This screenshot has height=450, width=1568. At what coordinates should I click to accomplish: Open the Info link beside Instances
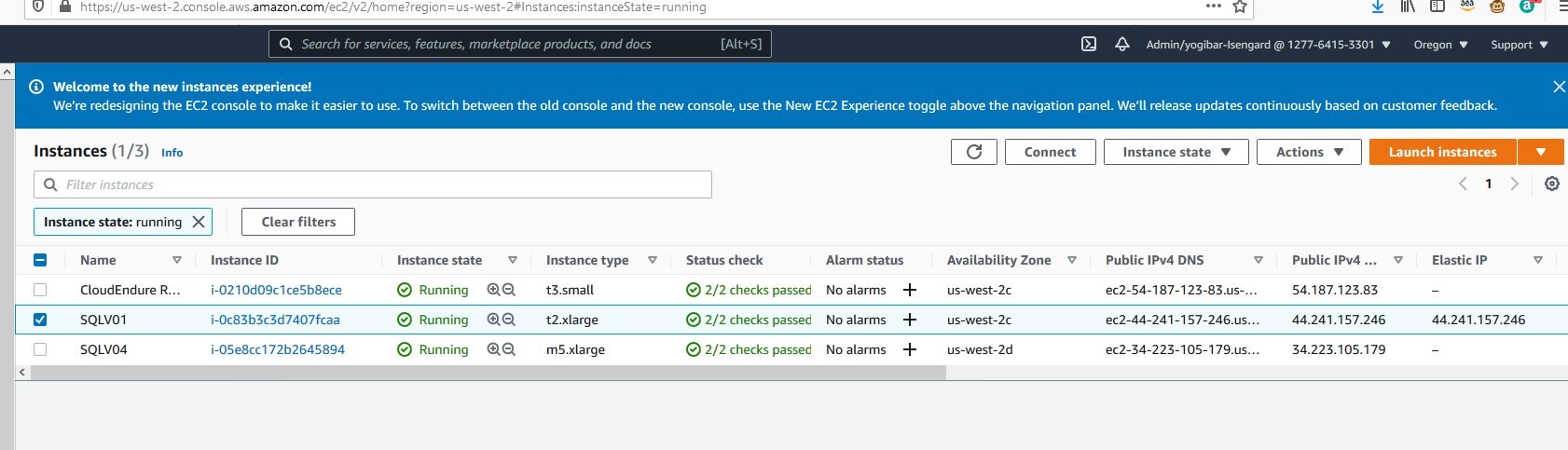(172, 153)
